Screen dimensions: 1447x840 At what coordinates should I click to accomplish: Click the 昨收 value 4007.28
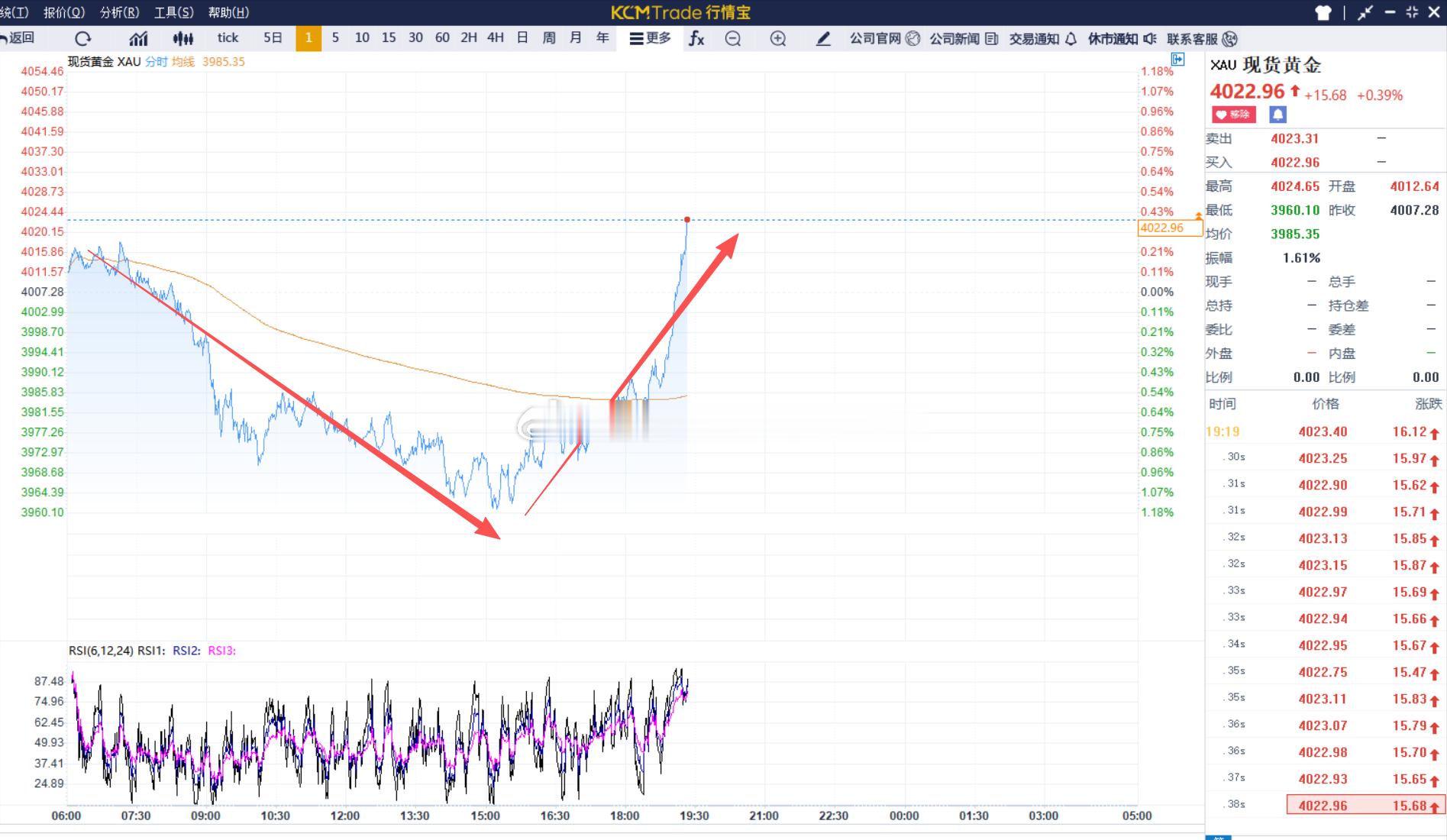(1414, 210)
